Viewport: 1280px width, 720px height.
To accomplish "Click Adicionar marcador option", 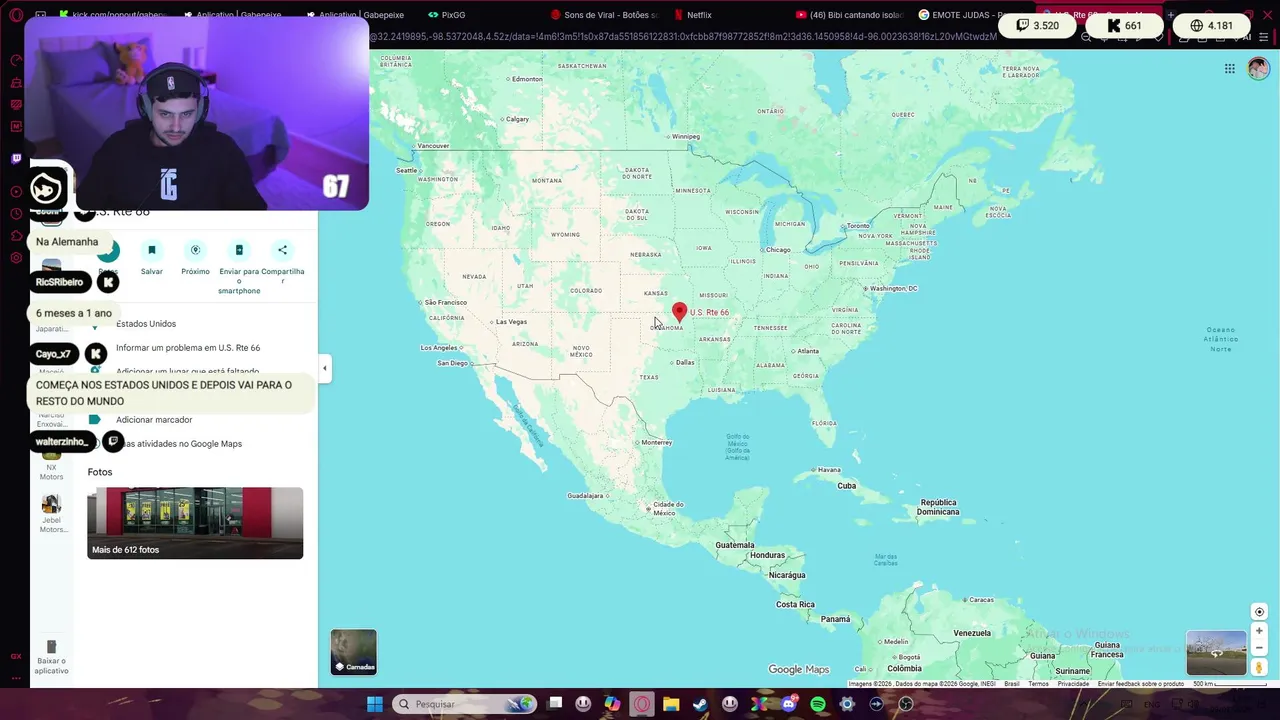I will click(x=154, y=420).
